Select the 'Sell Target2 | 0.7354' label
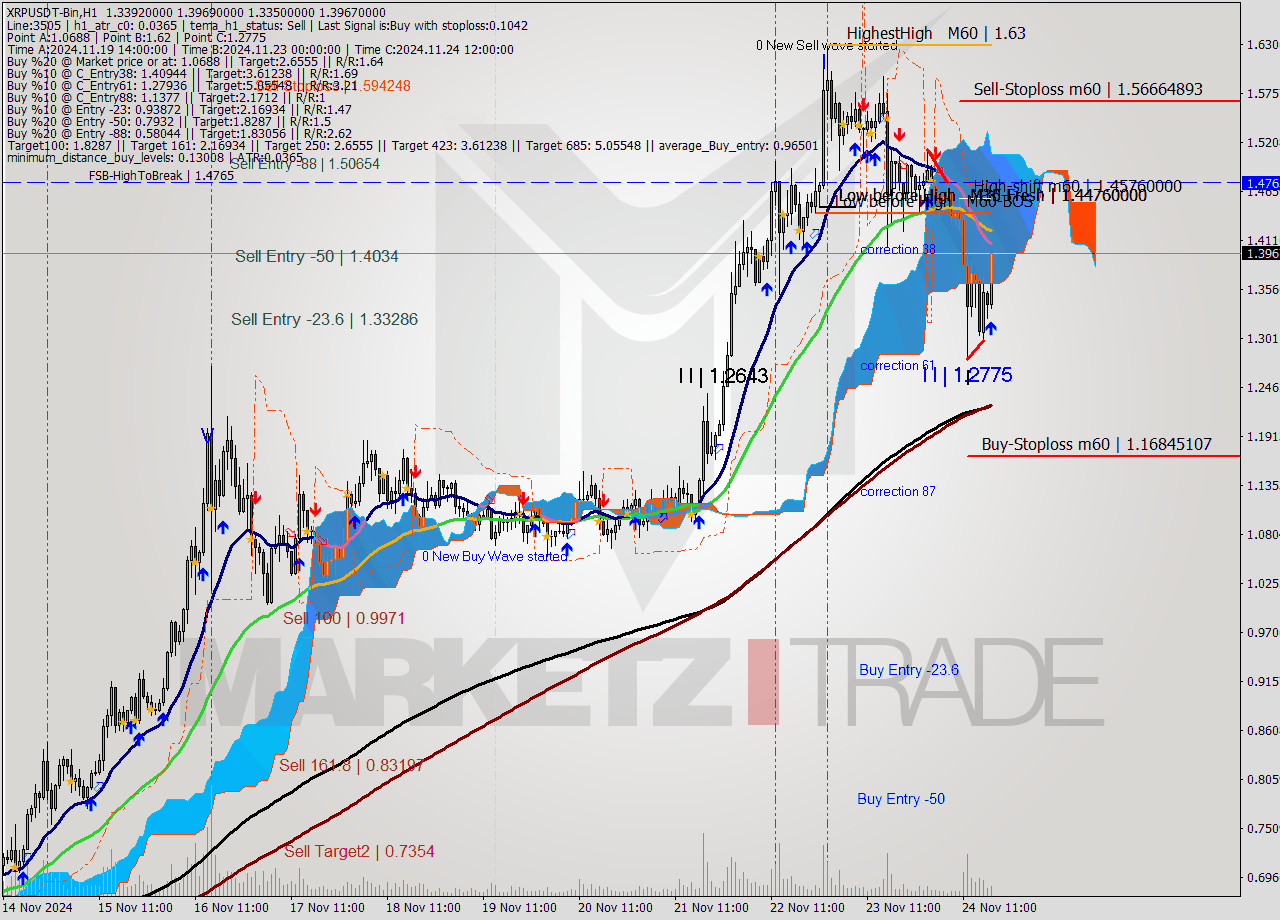1280x920 pixels. tap(359, 851)
